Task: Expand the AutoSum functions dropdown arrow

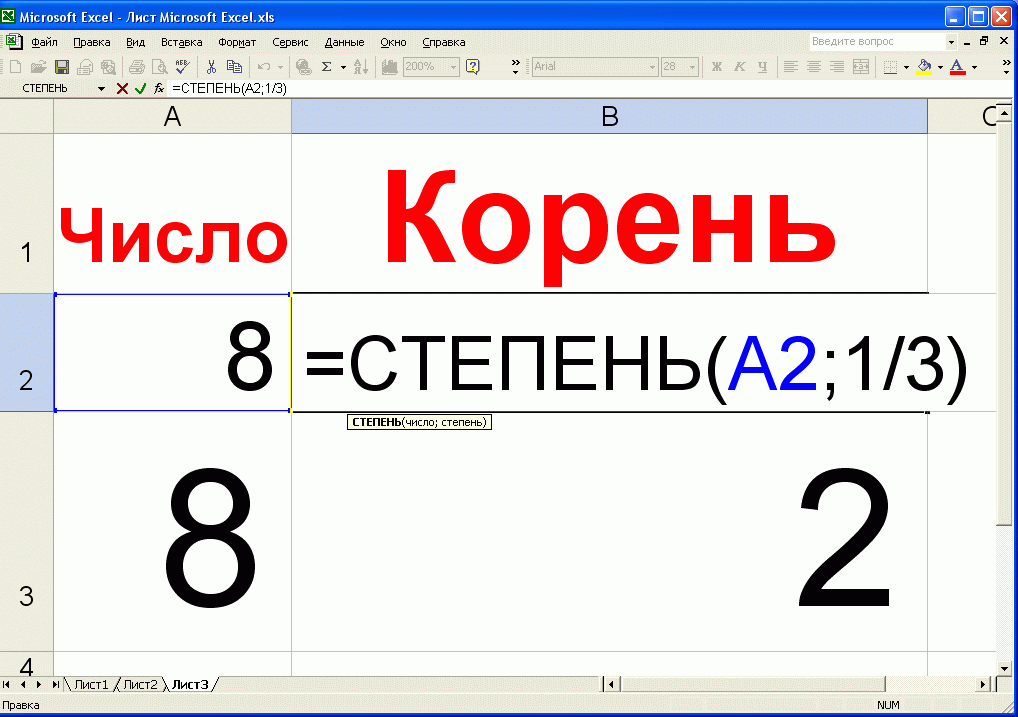Action: tap(343, 66)
